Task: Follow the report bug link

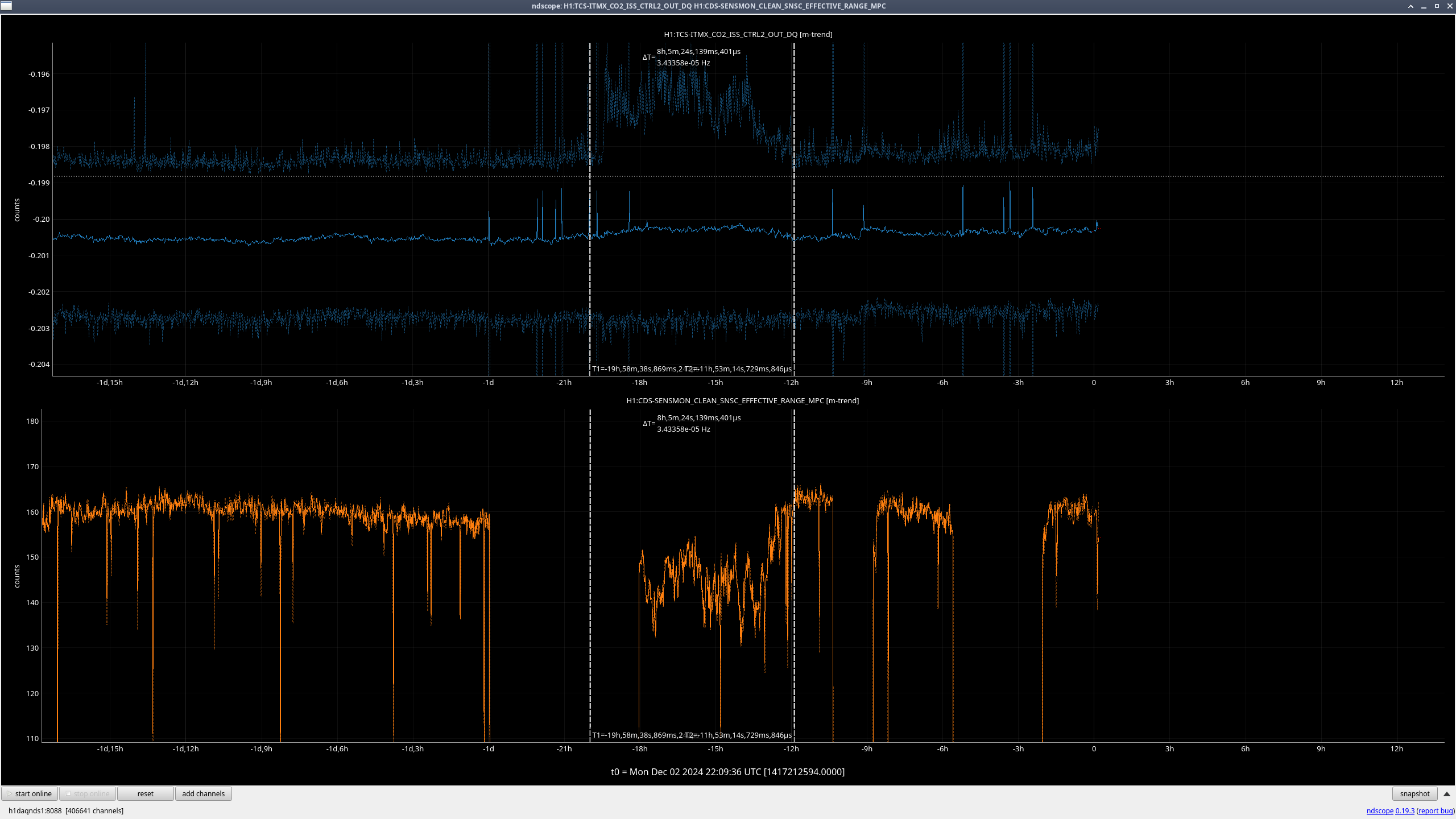Action: pos(1434,810)
